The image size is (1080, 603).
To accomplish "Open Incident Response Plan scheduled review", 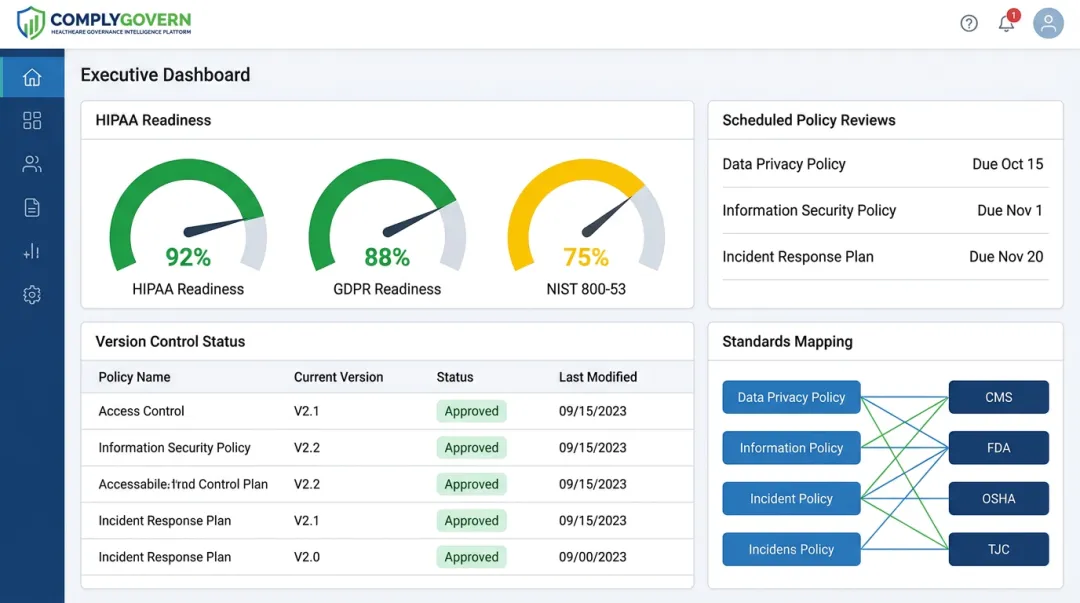I will 885,256.
